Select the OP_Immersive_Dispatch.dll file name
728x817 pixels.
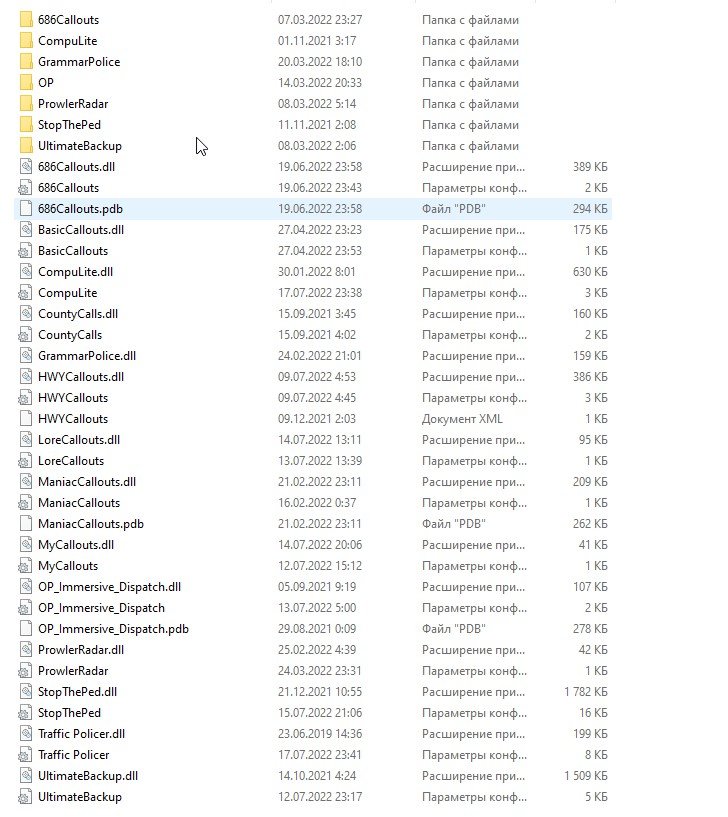click(x=109, y=587)
